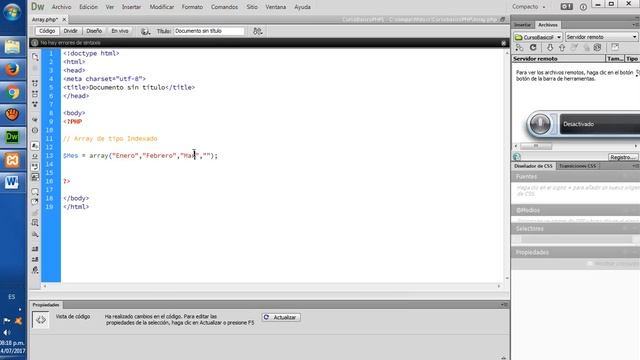
Task: Open recent snippets in coding toolbar
Action: coord(35,223)
